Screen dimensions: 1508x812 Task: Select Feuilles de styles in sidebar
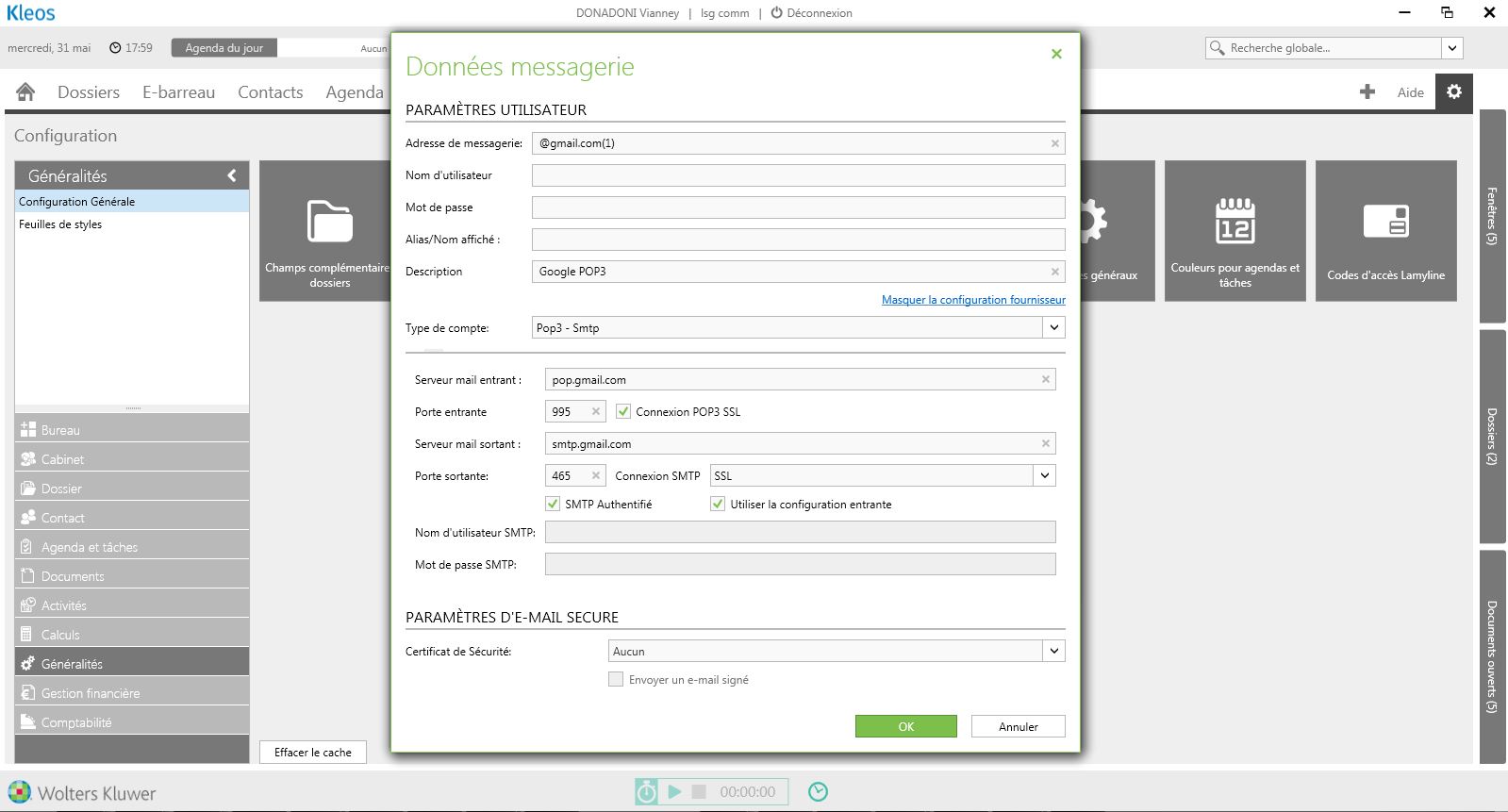click(60, 224)
